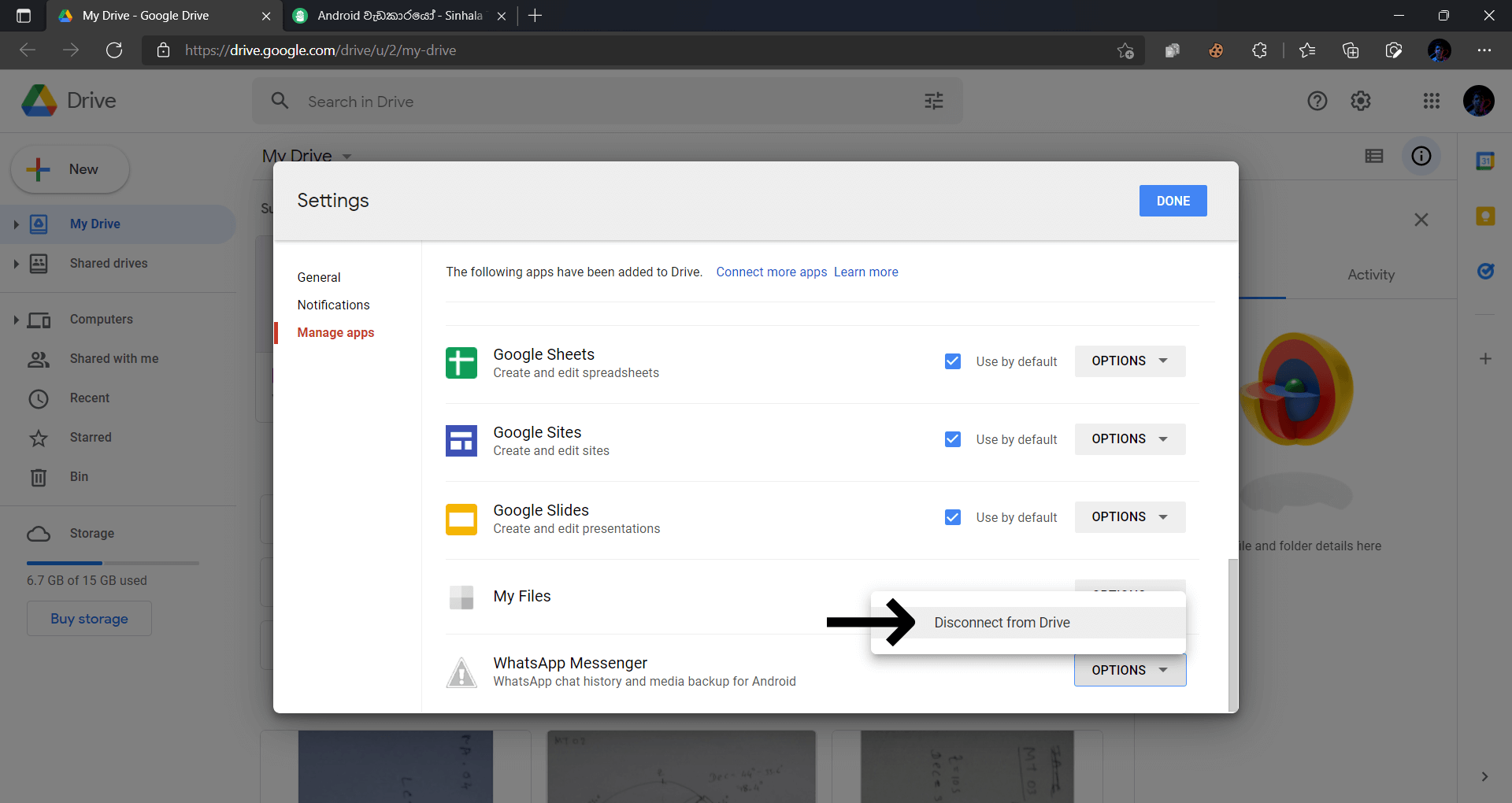Open OPTIONS dropdown for WhatsApp Messenger

[1130, 670]
